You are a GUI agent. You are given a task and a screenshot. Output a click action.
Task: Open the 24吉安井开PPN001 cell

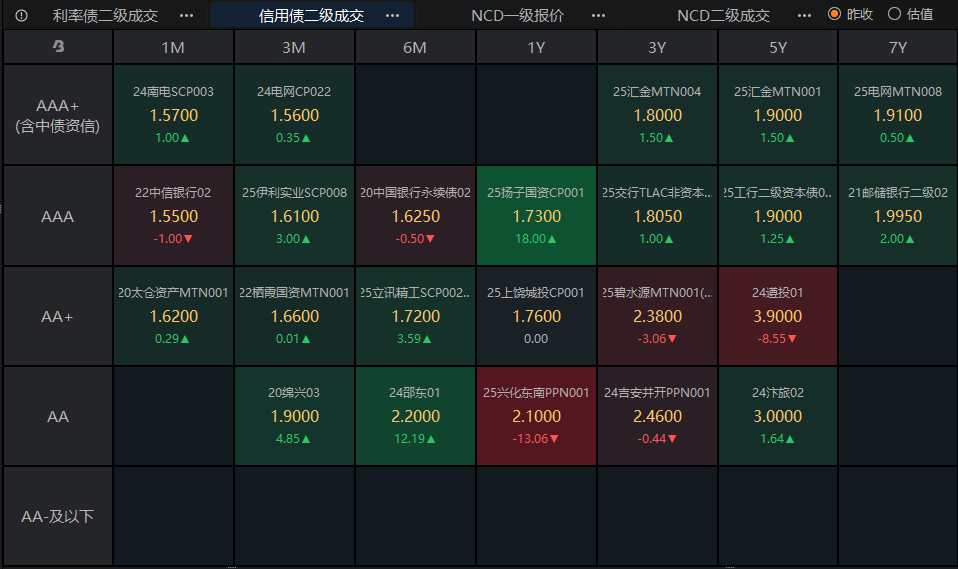(657, 416)
